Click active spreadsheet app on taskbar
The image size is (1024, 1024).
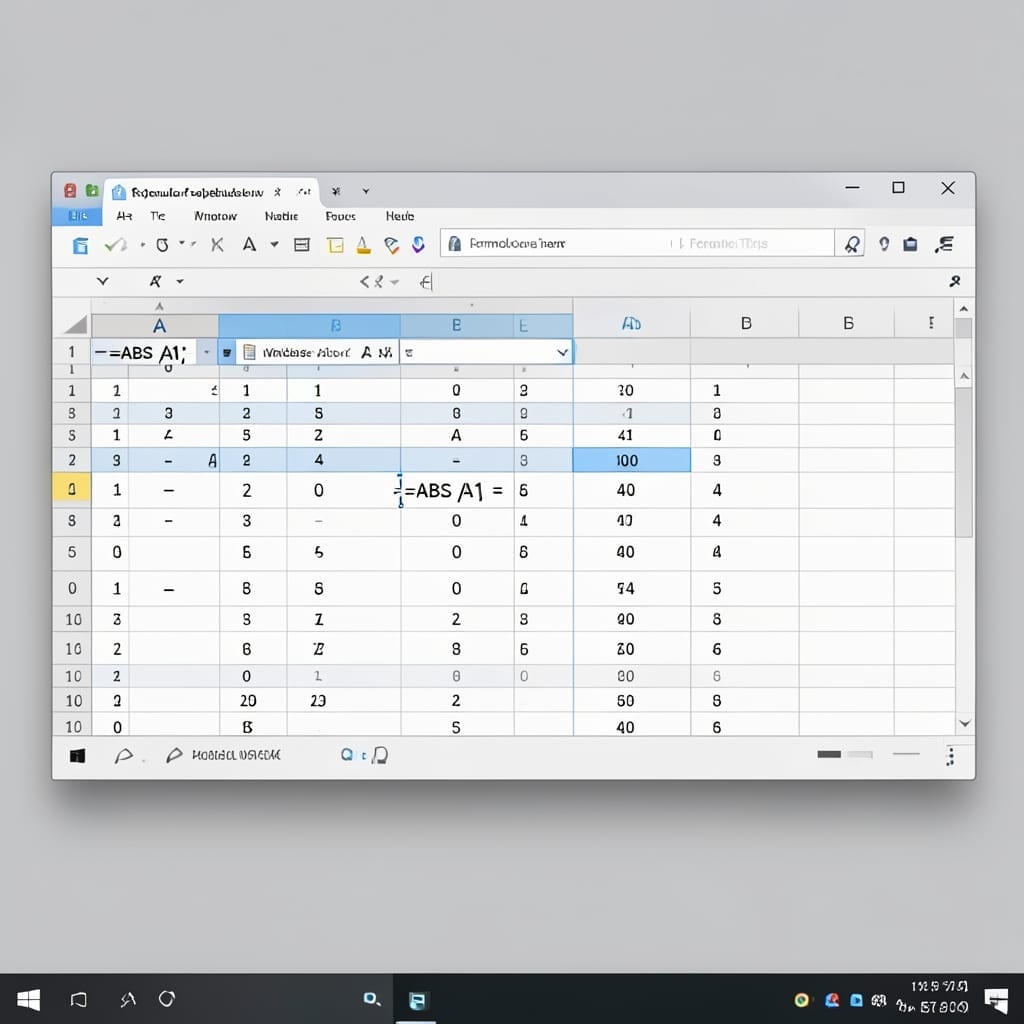[x=417, y=1000]
